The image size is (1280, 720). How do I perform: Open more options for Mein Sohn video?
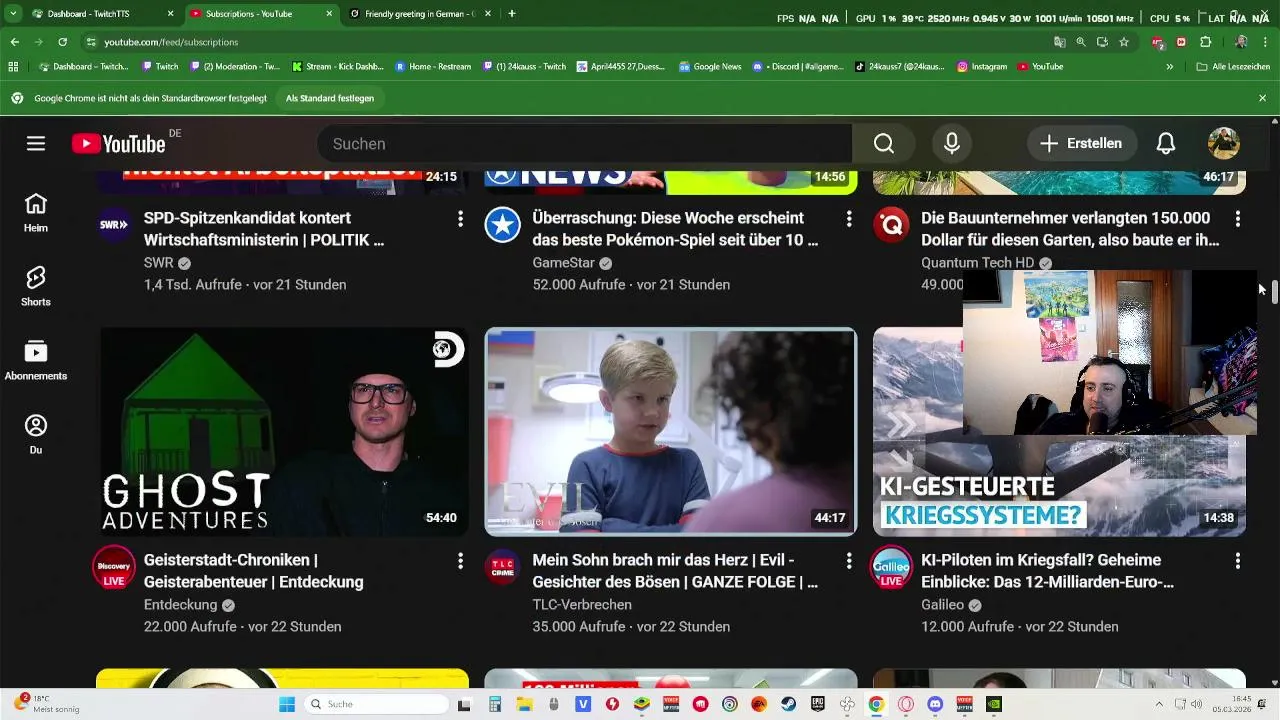pos(849,561)
